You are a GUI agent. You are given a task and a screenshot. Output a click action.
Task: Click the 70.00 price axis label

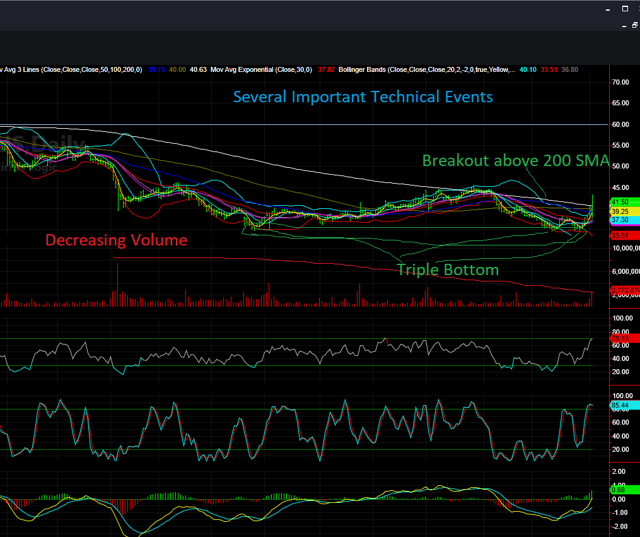click(x=620, y=82)
